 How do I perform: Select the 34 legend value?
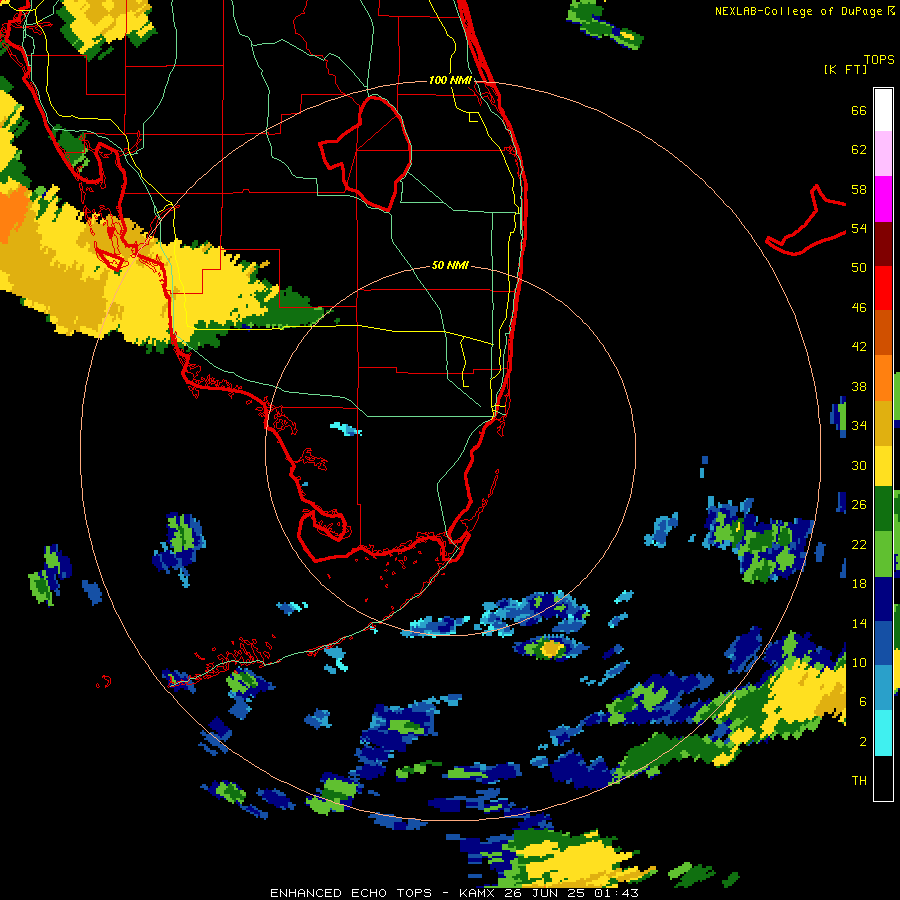[x=859, y=426]
